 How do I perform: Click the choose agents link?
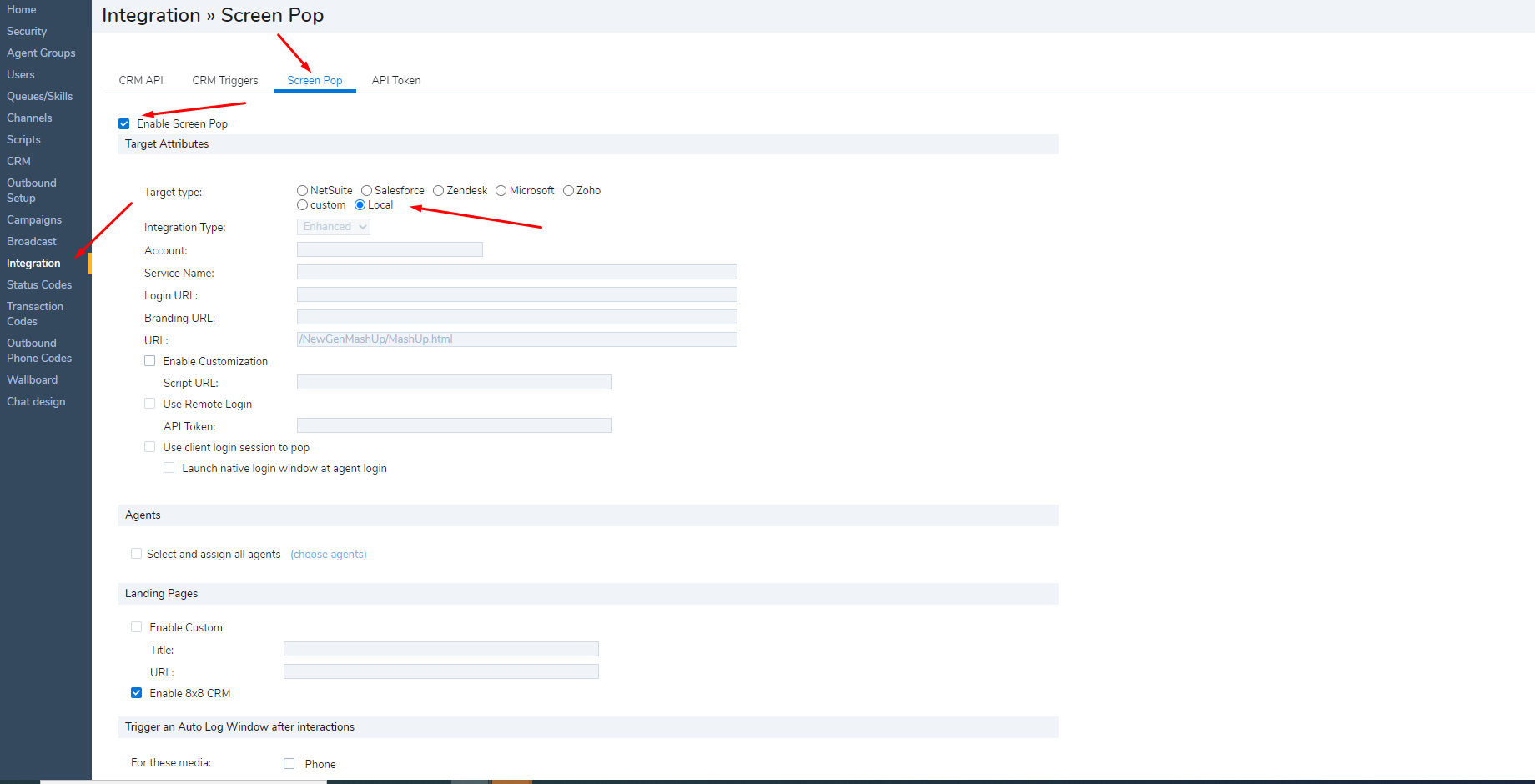[x=329, y=555]
